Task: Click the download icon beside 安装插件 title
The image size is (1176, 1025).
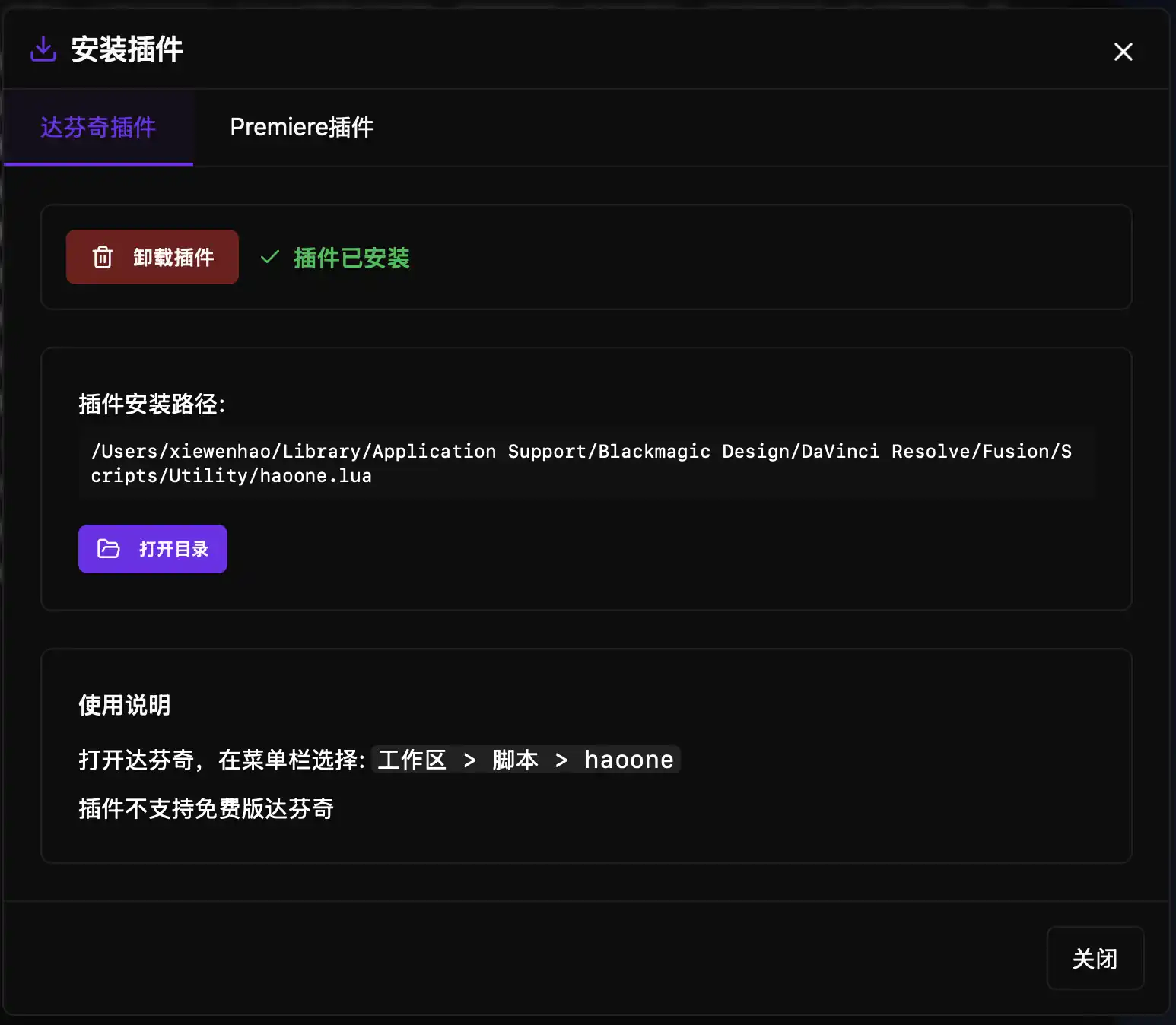Action: 43,49
